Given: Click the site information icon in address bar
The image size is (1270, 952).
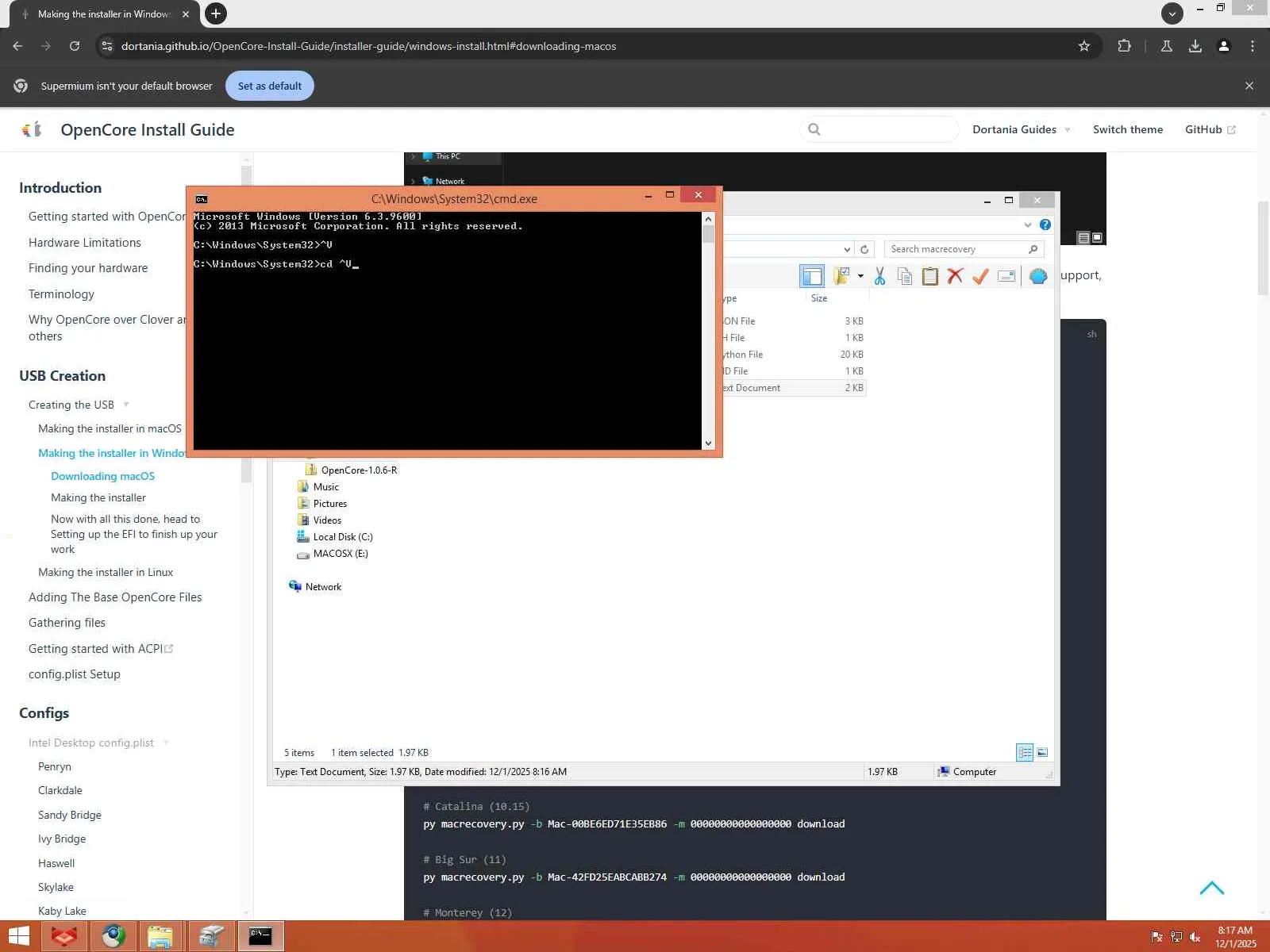Looking at the screenshot, I should click(x=107, y=46).
